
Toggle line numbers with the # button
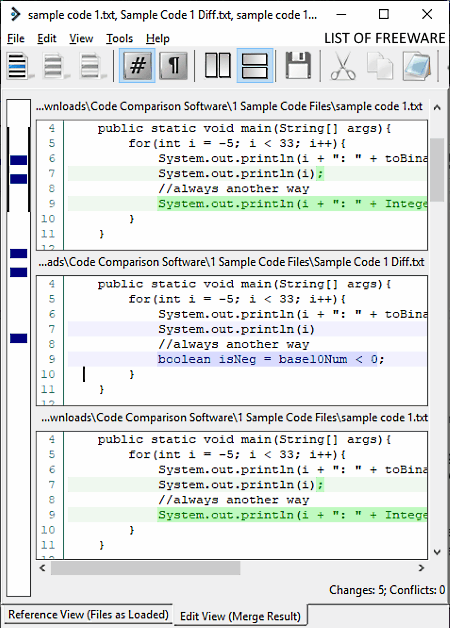pos(137,66)
